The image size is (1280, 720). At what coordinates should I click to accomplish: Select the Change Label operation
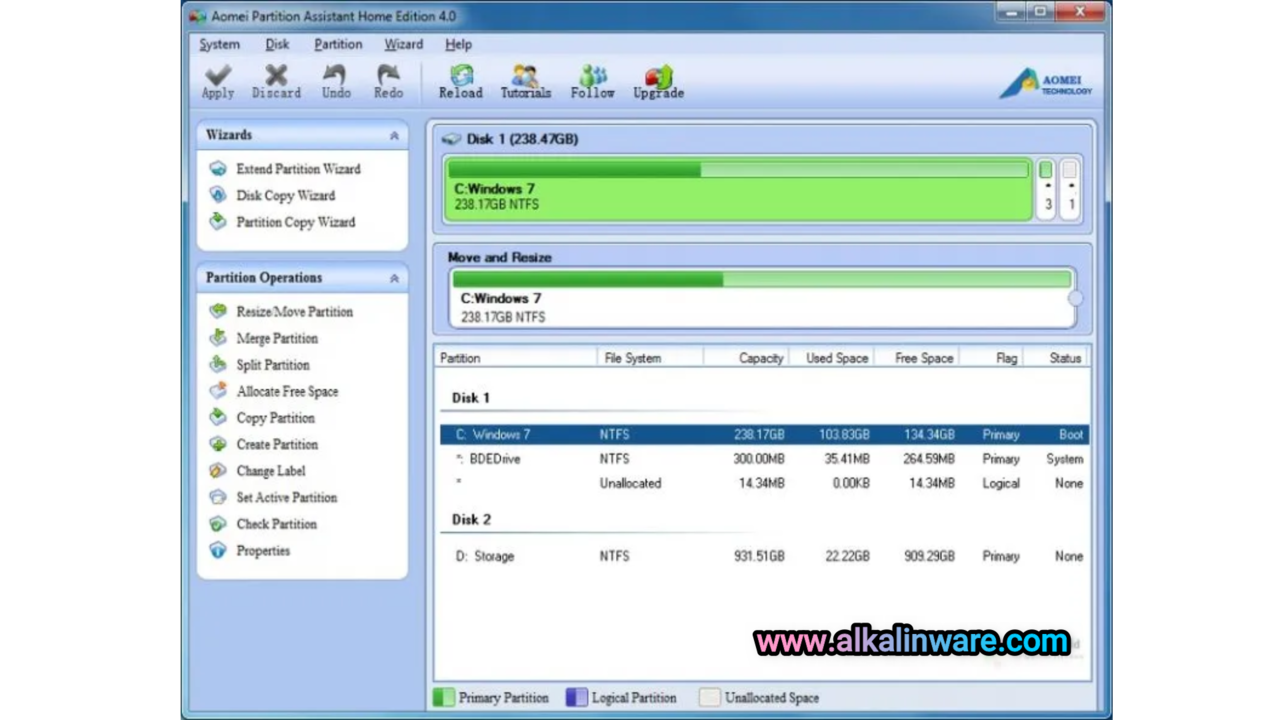[x=271, y=471]
